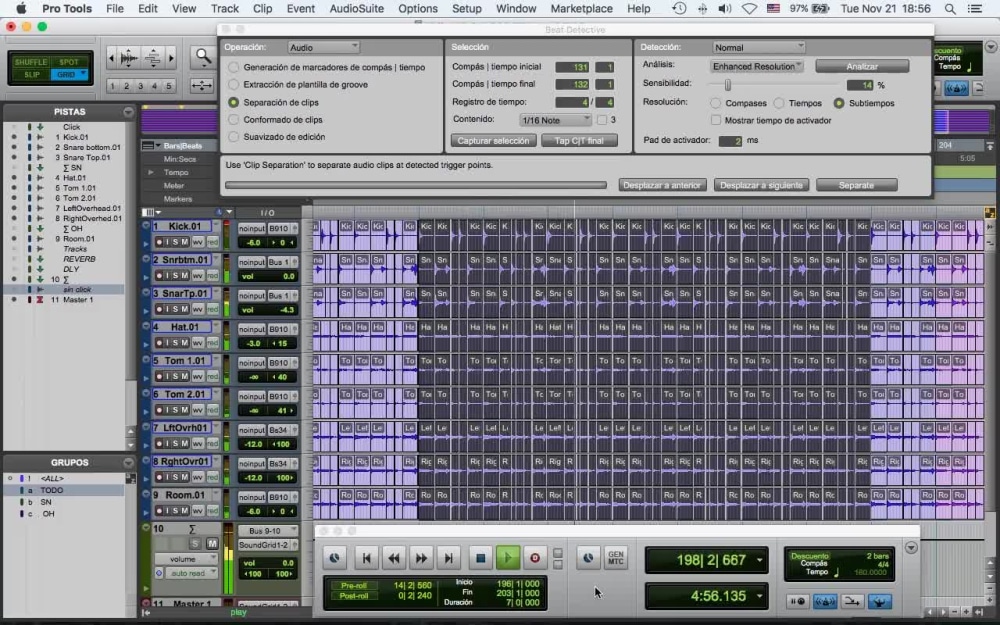The width and height of the screenshot is (1000, 625).
Task: Stop playback with the transport Stop button
Action: tap(481, 558)
